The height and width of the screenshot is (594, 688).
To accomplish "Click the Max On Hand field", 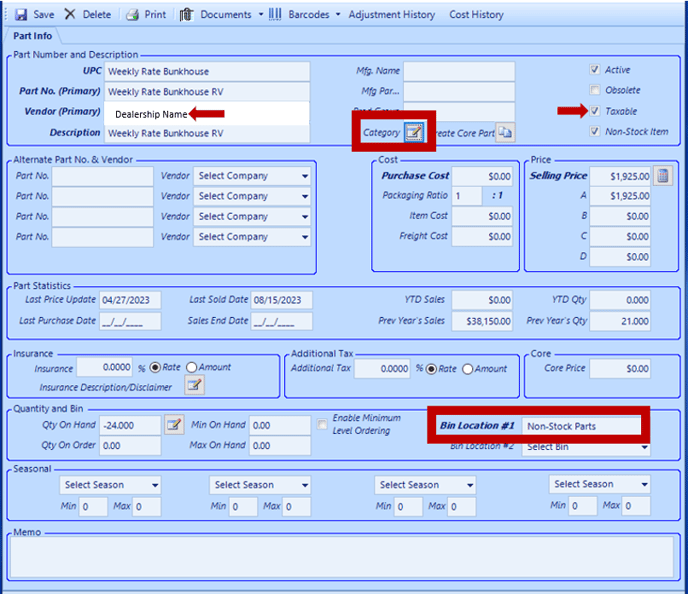I will click(x=280, y=445).
